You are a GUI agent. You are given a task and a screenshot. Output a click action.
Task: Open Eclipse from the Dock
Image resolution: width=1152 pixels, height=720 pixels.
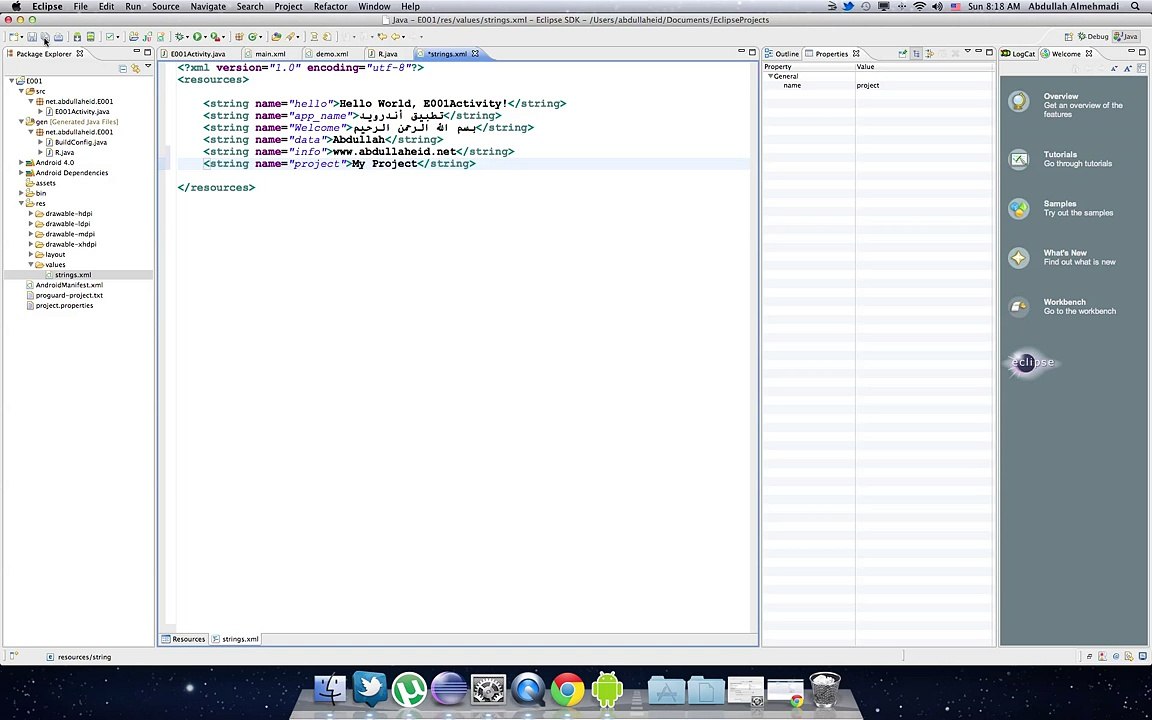click(x=449, y=690)
